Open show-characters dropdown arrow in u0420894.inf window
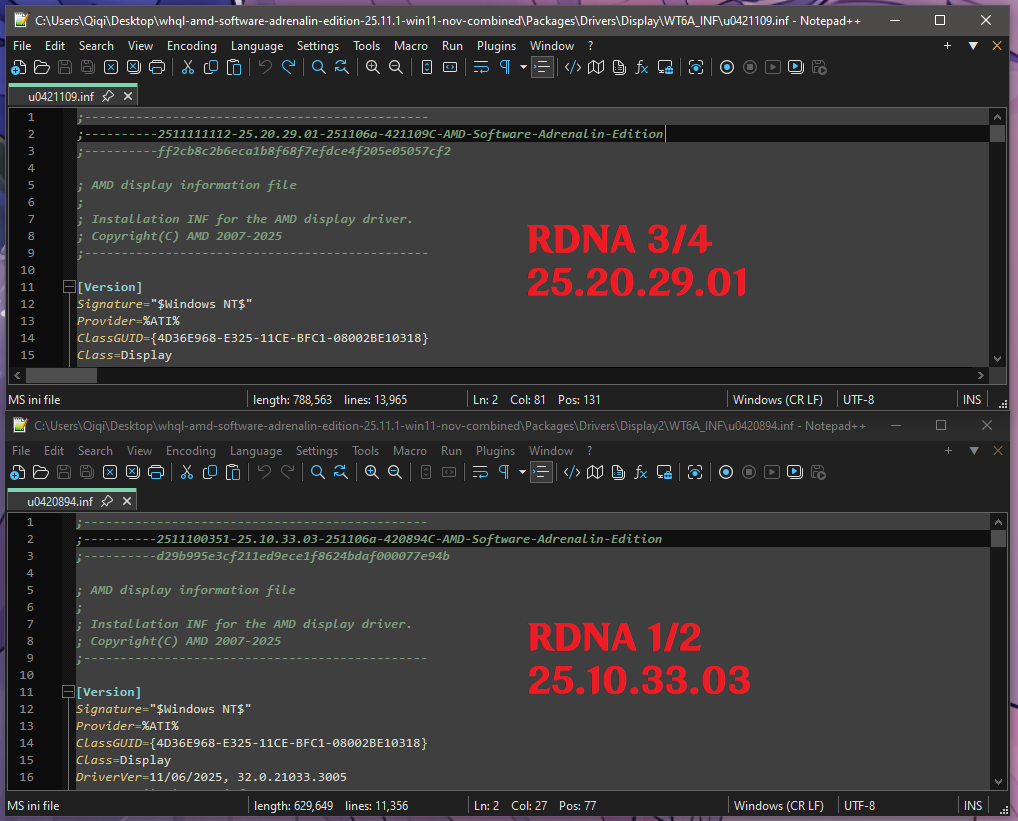 point(522,472)
